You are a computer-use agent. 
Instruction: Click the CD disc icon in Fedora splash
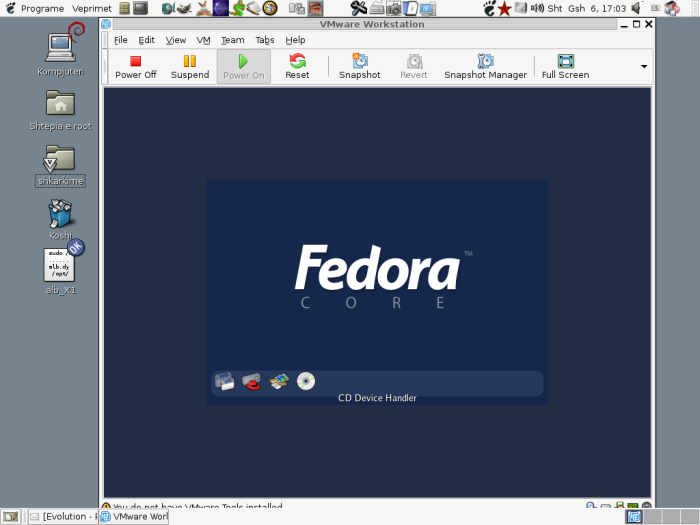pos(306,381)
